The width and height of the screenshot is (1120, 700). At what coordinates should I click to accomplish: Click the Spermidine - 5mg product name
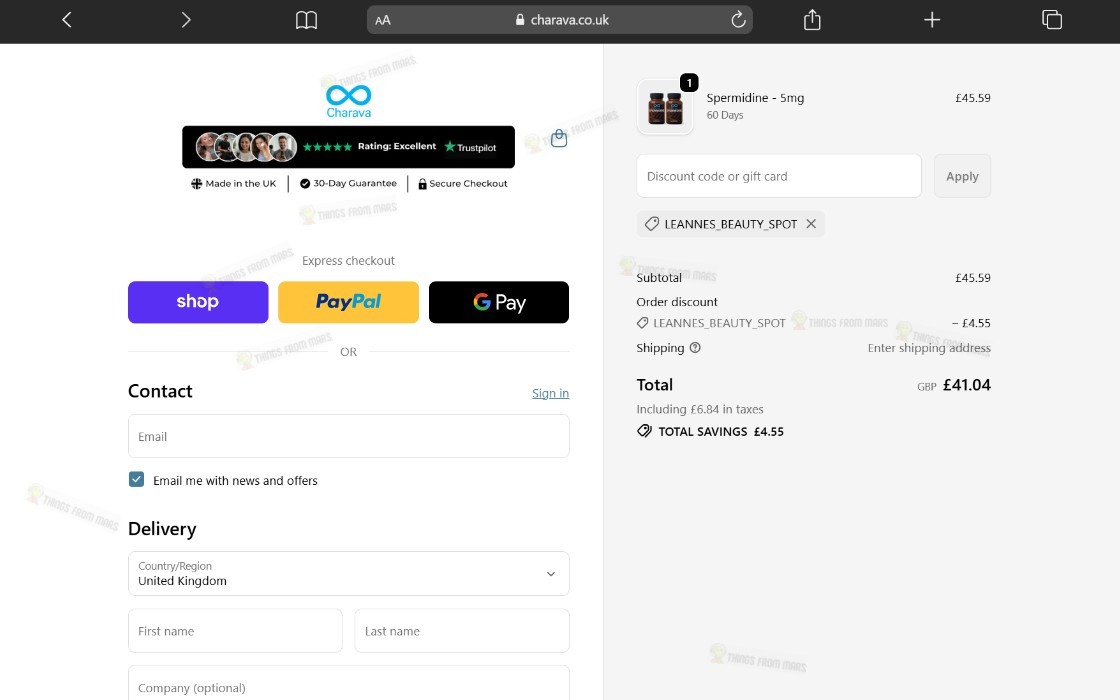click(x=755, y=98)
